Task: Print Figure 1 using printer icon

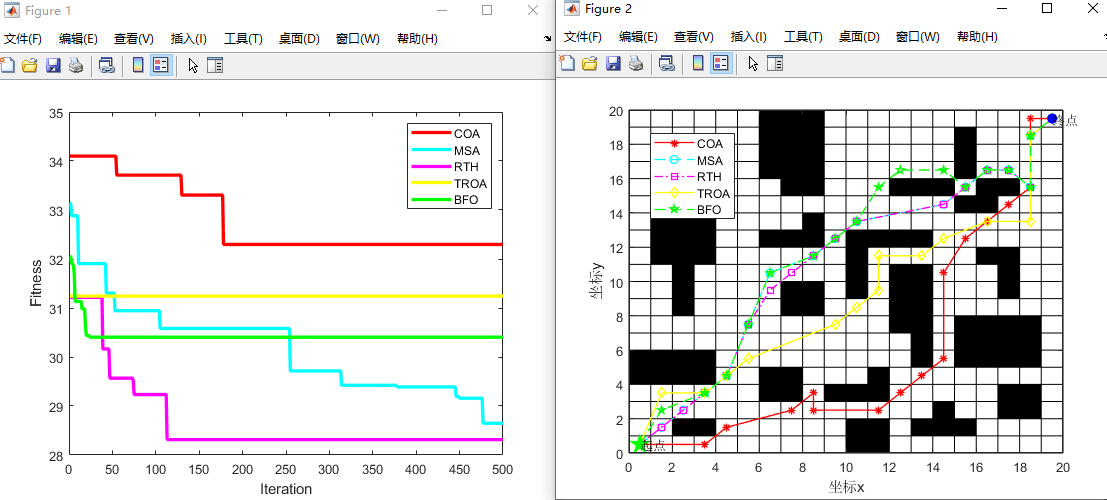Action: pyautogui.click(x=75, y=66)
